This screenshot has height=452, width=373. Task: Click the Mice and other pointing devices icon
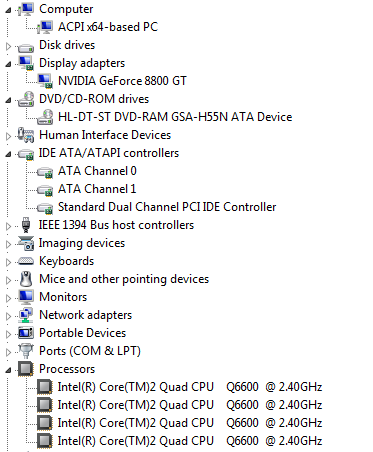click(26, 279)
